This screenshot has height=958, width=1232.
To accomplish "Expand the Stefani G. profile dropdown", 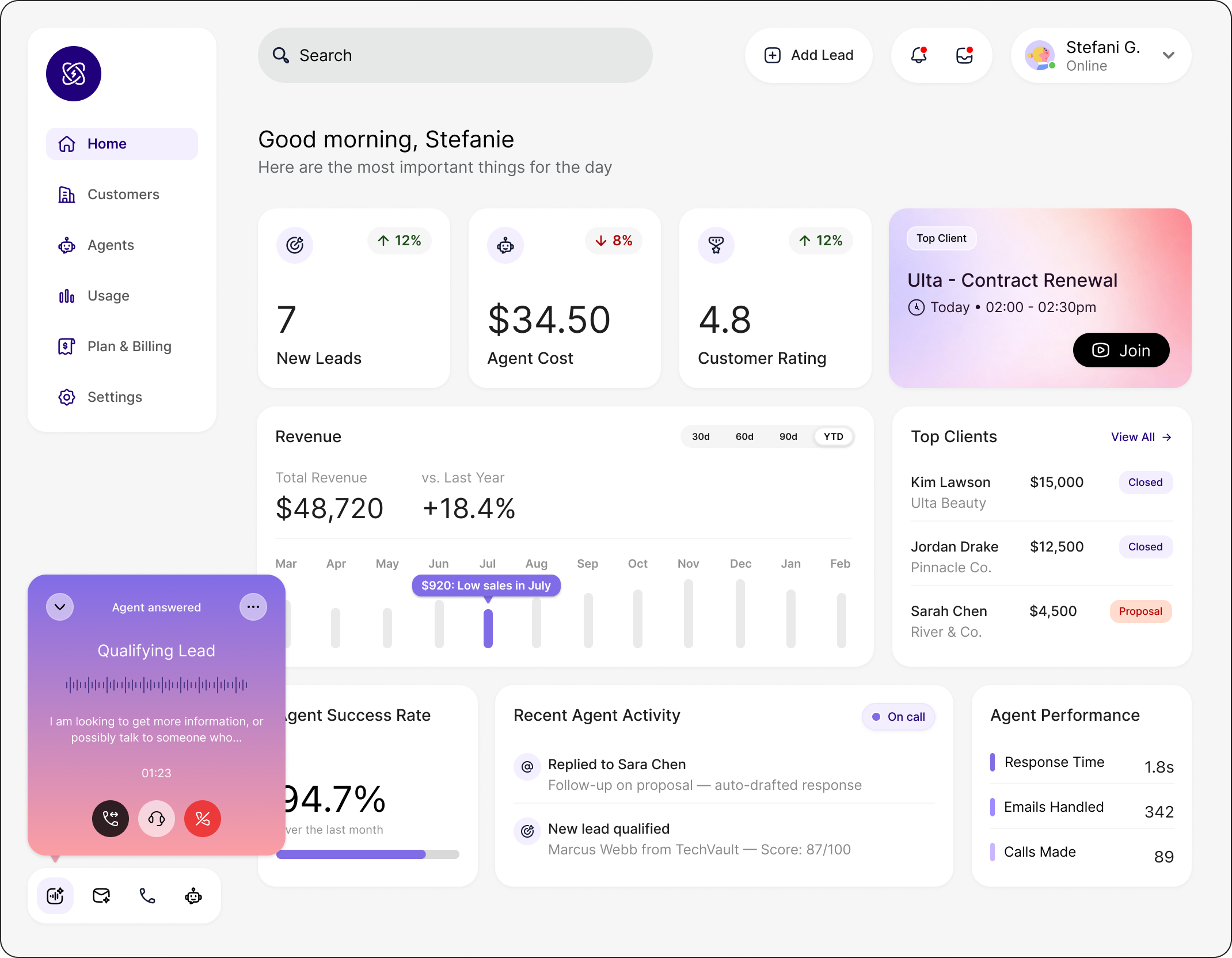I will pyautogui.click(x=1169, y=55).
